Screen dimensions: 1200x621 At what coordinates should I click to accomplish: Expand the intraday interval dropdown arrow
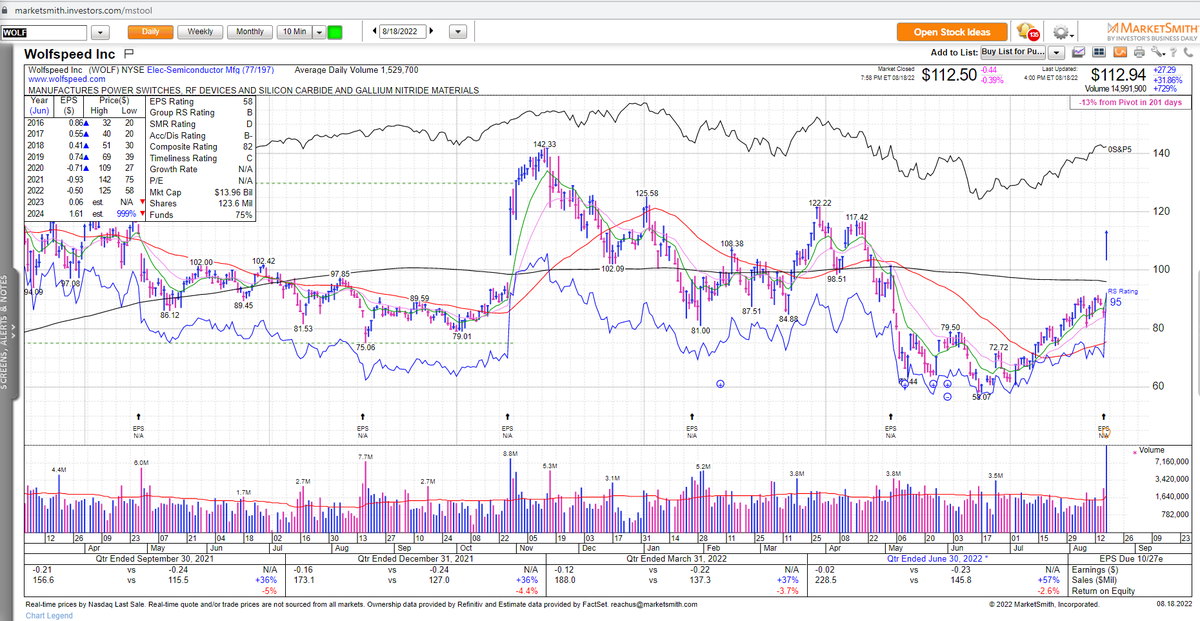pos(319,32)
